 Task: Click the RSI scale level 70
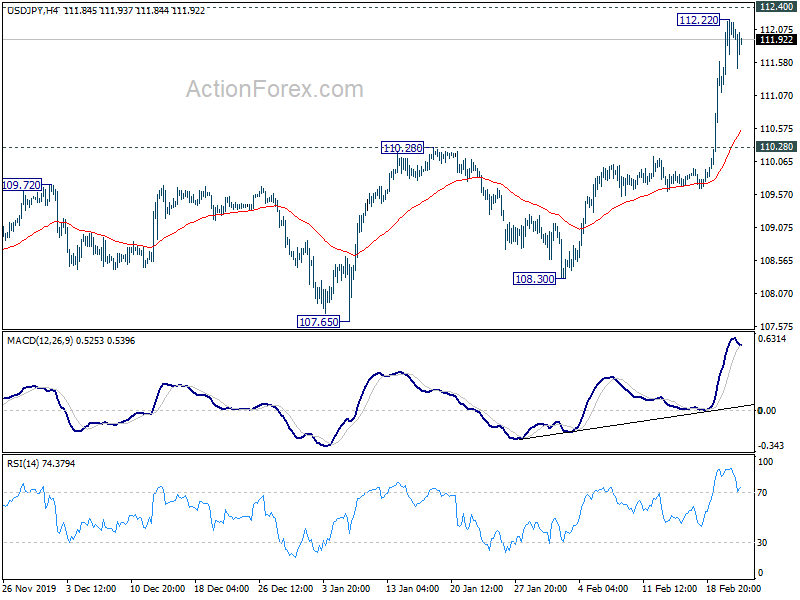point(762,493)
